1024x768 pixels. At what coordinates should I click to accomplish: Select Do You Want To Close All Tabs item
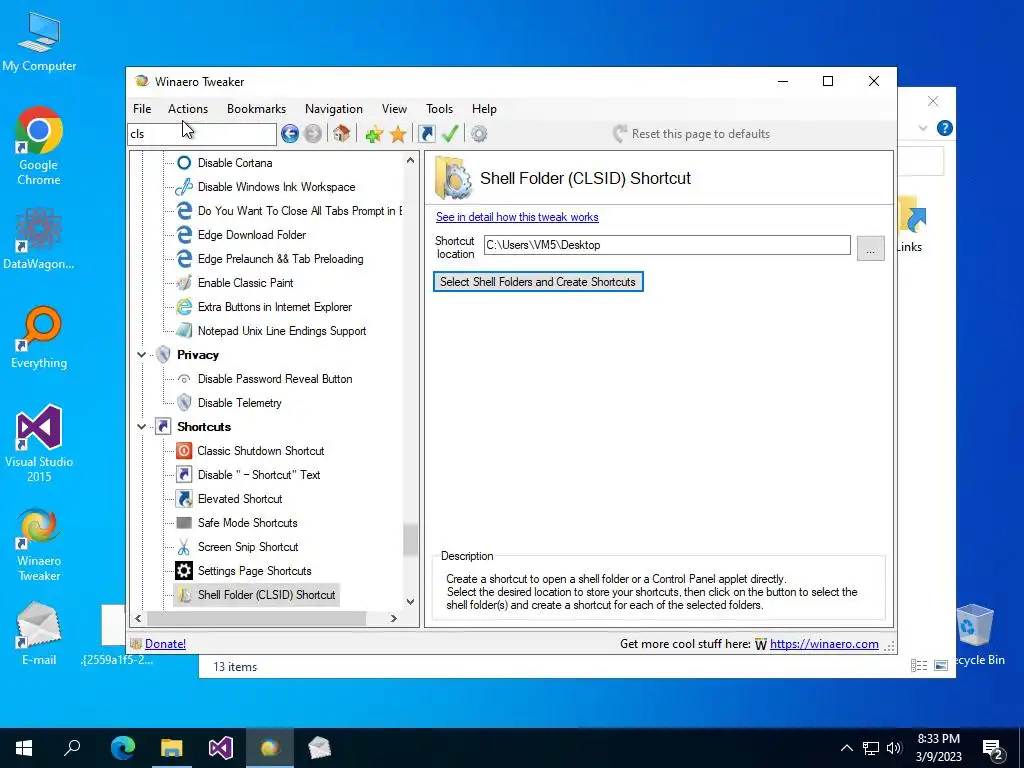[299, 211]
